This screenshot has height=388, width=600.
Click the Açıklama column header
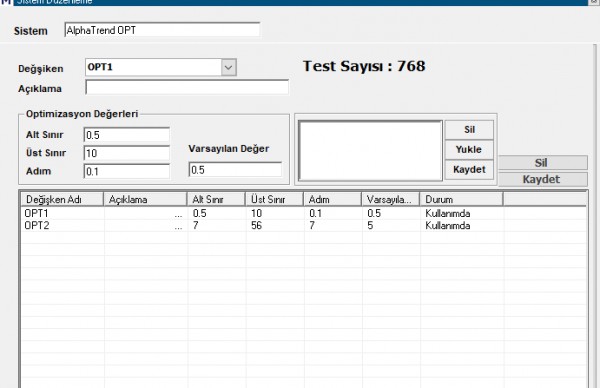145,199
